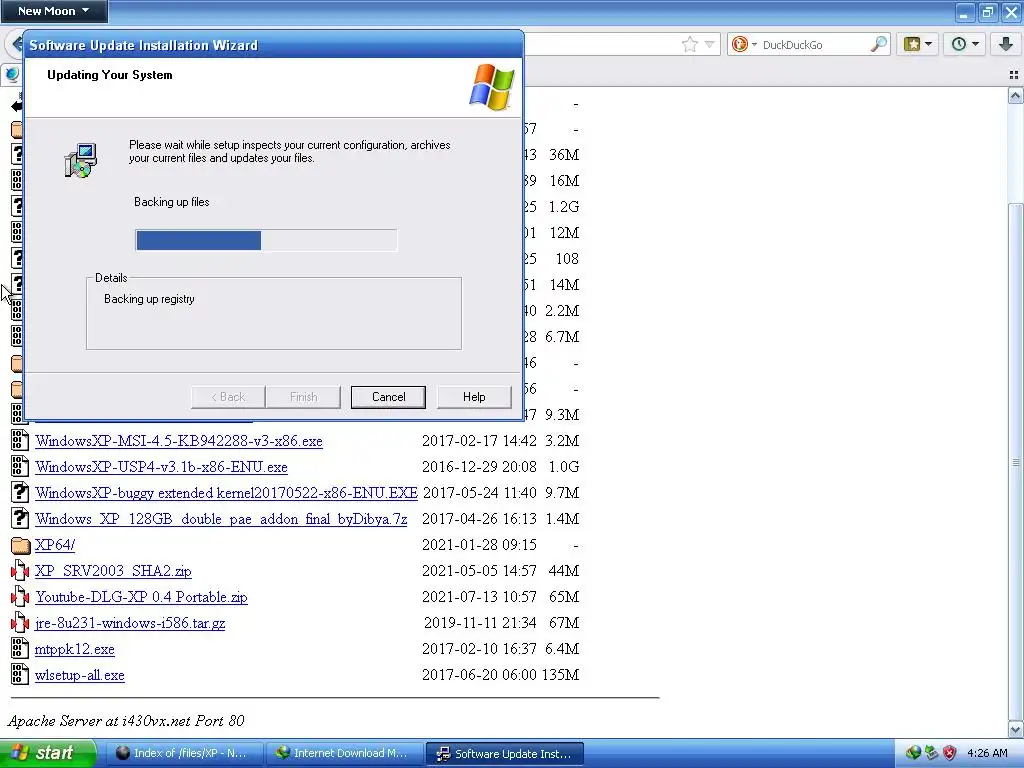
Task: Click binary icon beside mtppk12.exe
Action: click(x=20, y=648)
